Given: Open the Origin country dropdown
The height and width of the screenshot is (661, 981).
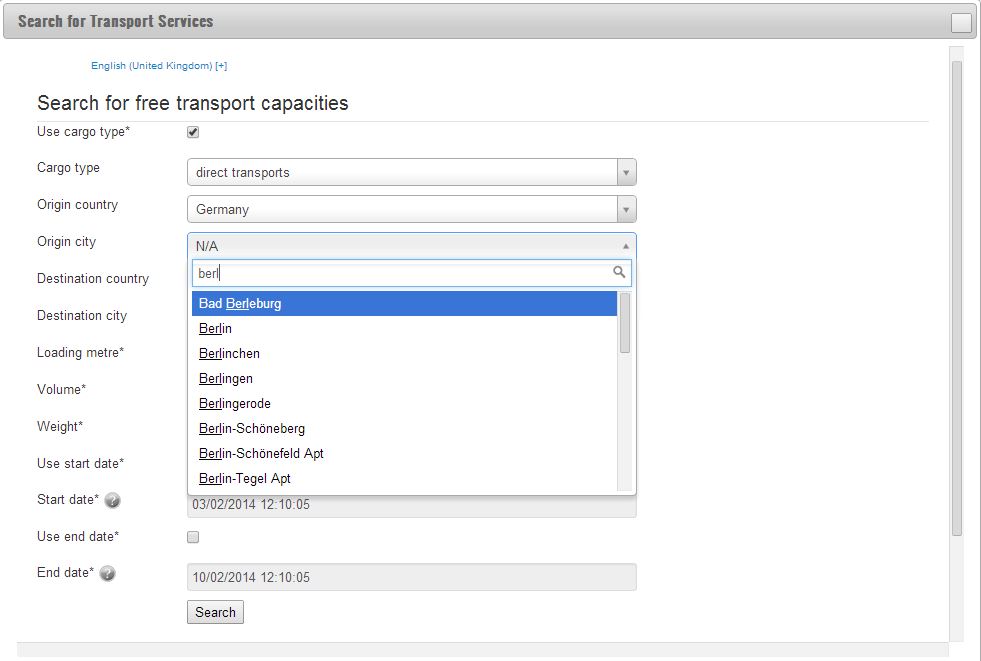Looking at the screenshot, I should pyautogui.click(x=412, y=209).
